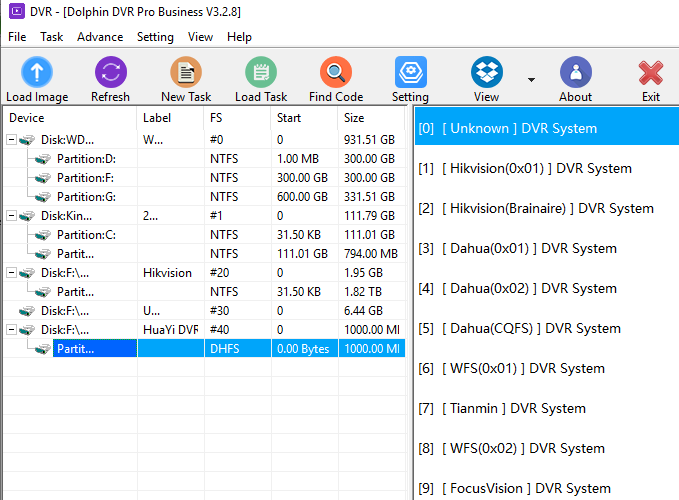Click the Label column header
679x500 pixels.
point(170,118)
